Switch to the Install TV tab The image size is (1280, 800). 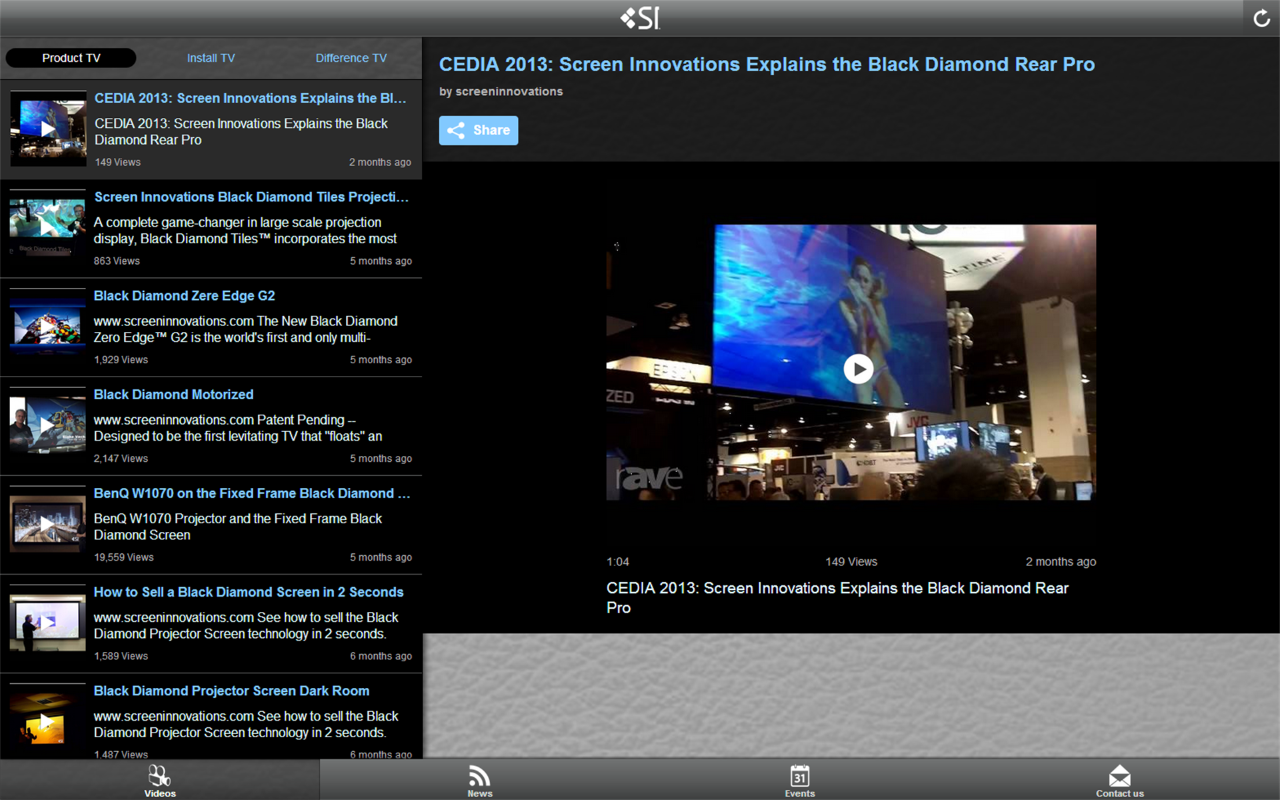coord(211,58)
